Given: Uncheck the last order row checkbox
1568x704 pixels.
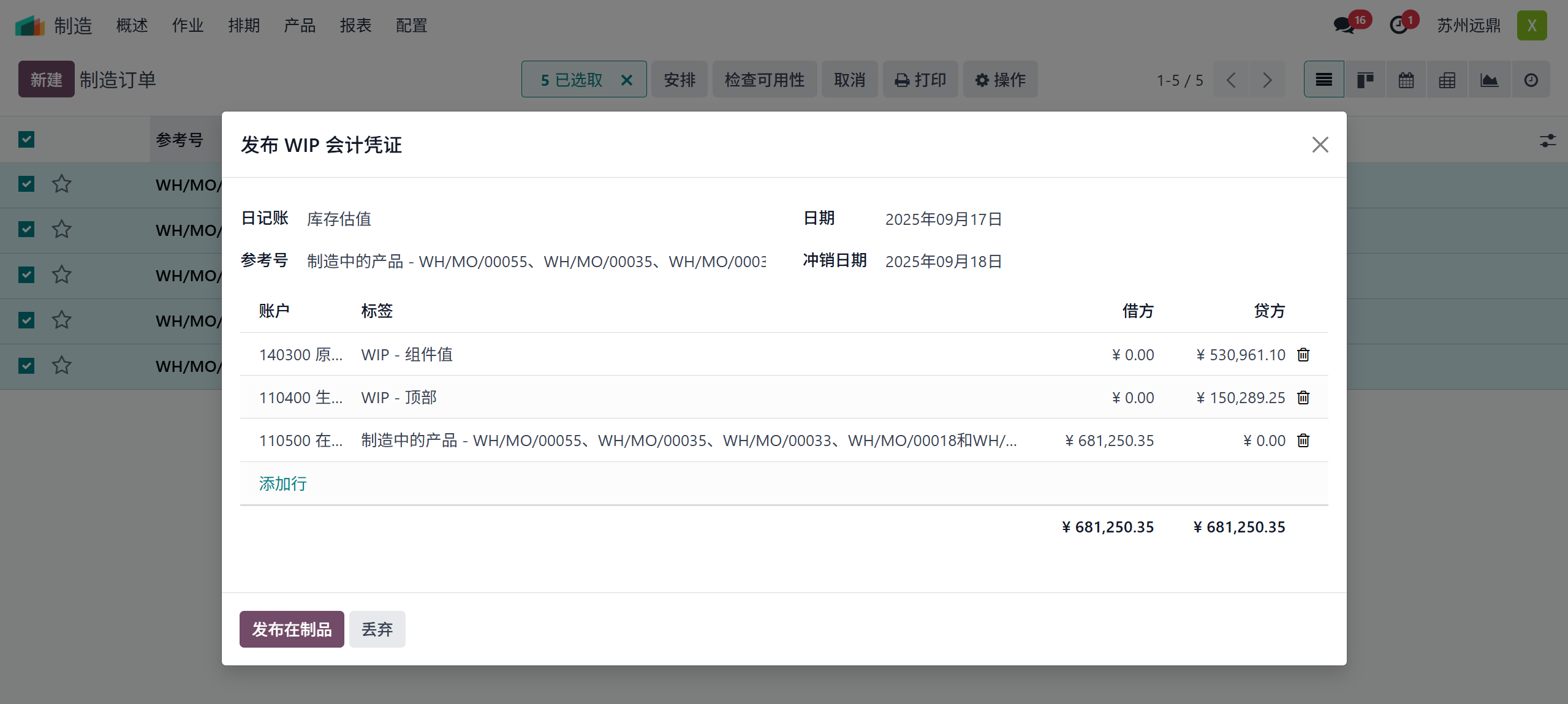Looking at the screenshot, I should point(26,366).
